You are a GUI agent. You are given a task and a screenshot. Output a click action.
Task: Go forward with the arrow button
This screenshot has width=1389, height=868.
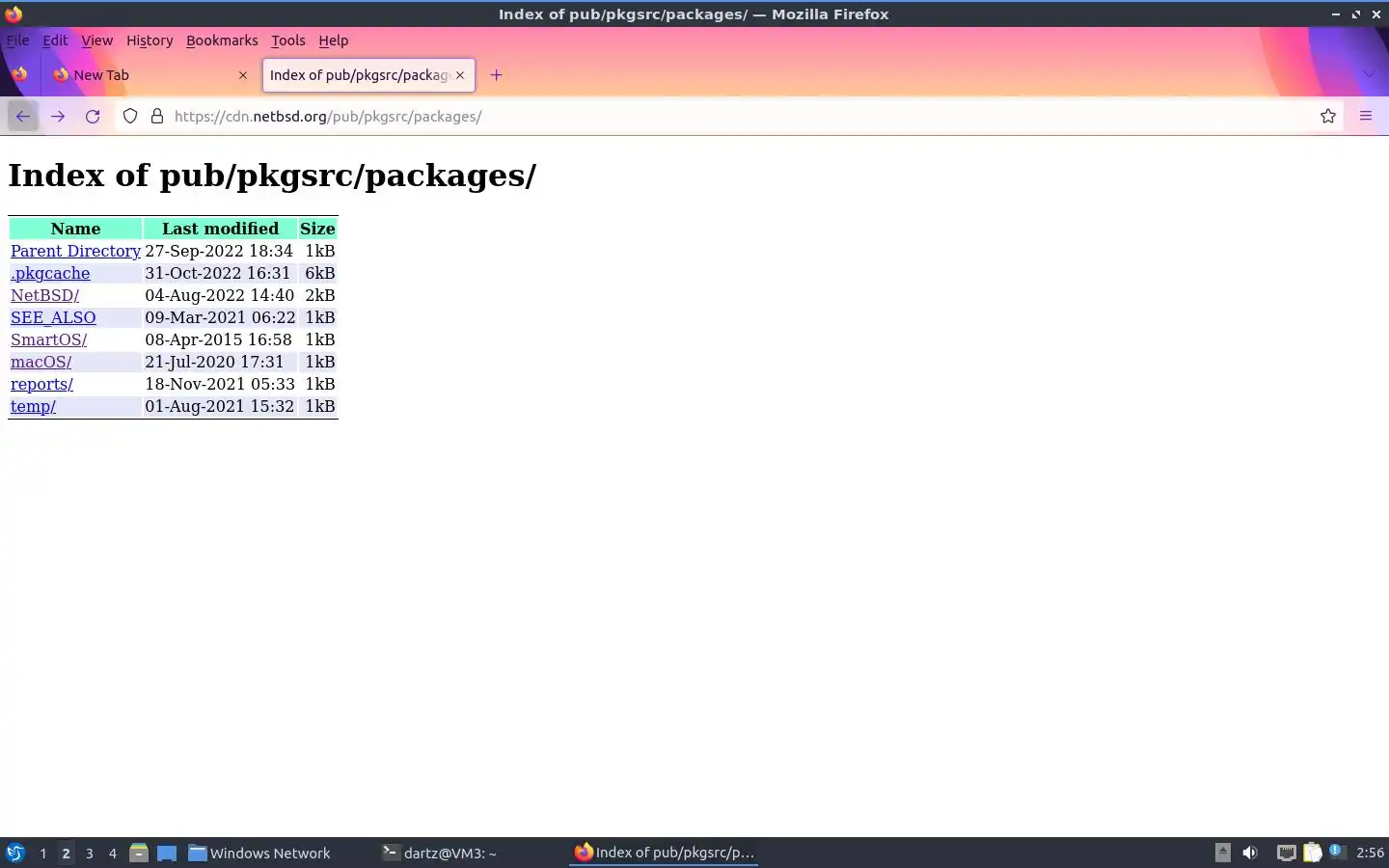58,116
